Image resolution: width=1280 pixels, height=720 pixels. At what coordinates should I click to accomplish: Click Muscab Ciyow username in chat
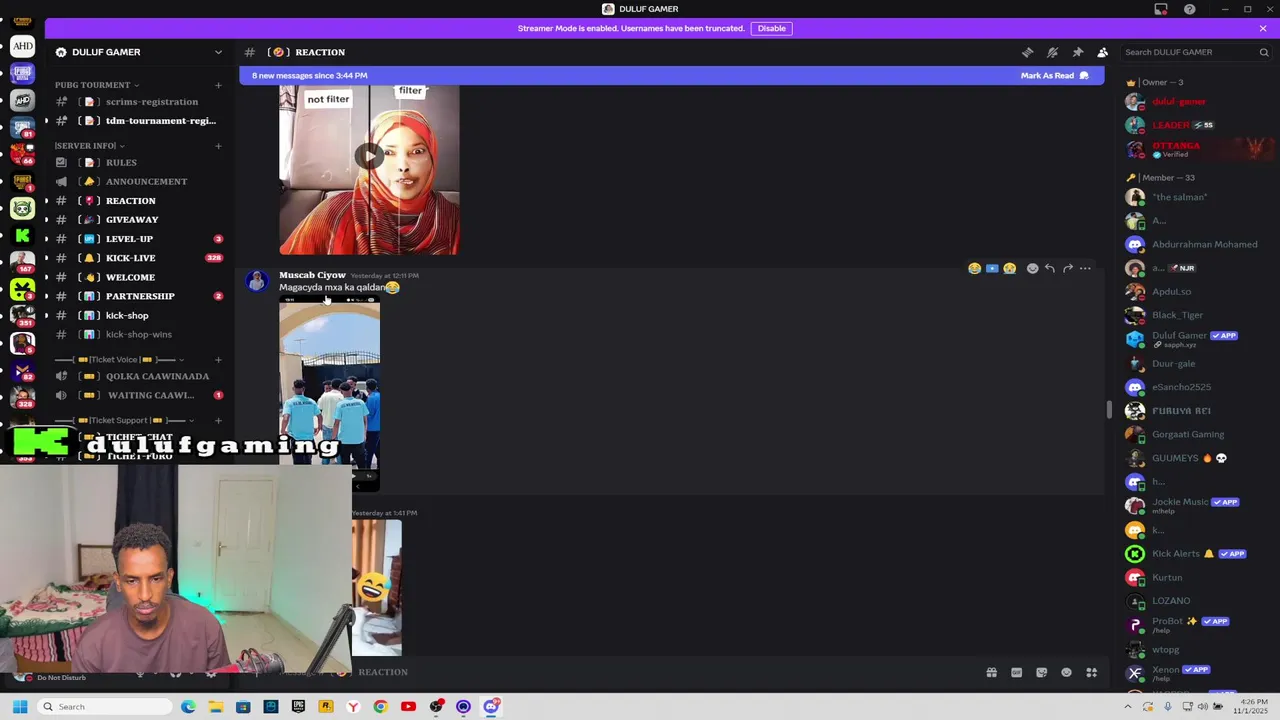tap(312, 275)
